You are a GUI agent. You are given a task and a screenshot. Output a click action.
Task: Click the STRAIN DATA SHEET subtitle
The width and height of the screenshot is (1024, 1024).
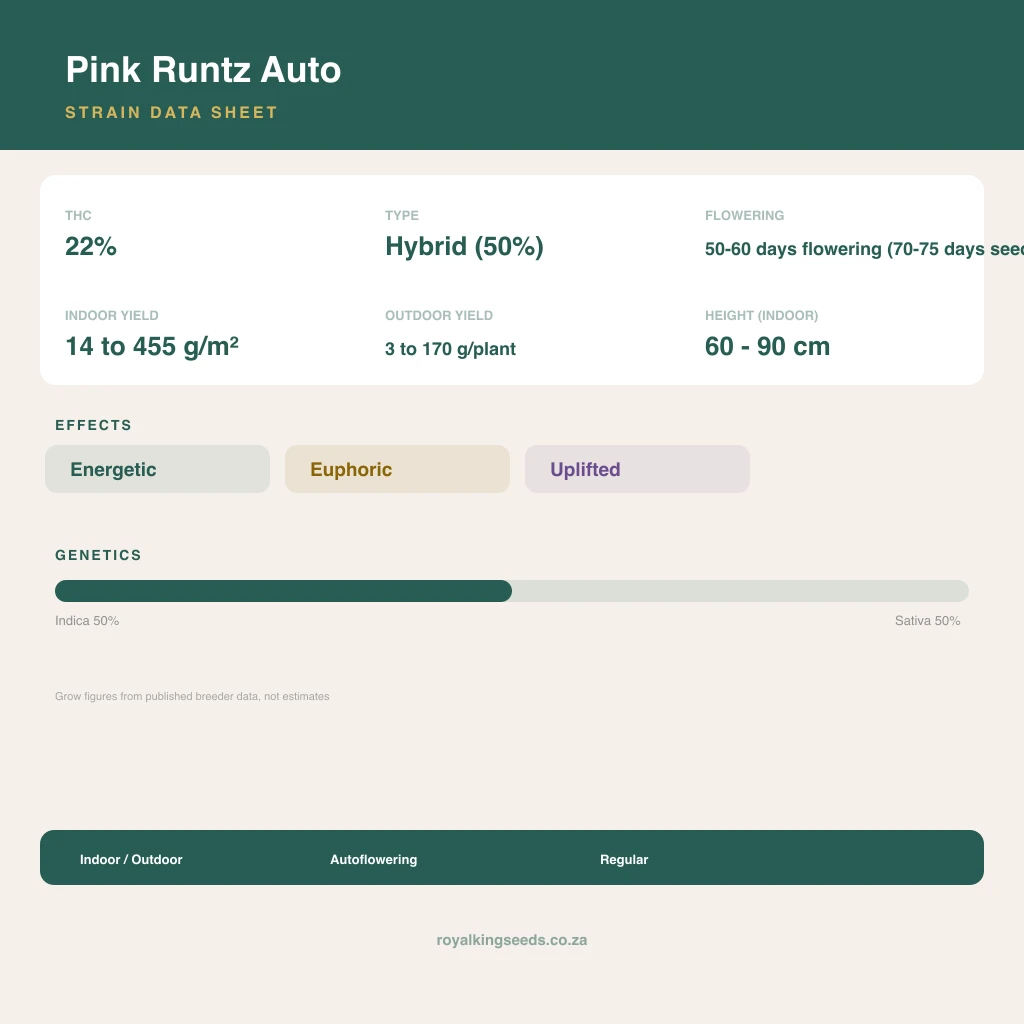pyautogui.click(x=171, y=112)
